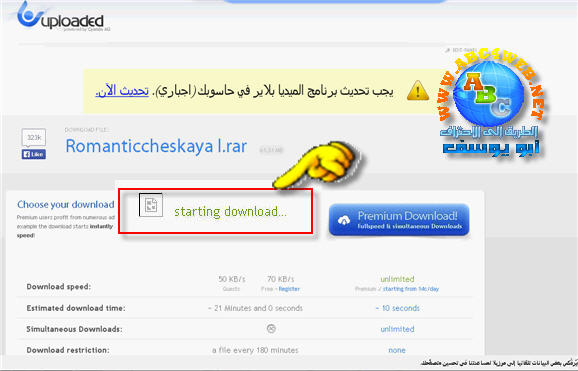The image size is (578, 371).
Task: Click the Premium Download button
Action: tap(399, 220)
